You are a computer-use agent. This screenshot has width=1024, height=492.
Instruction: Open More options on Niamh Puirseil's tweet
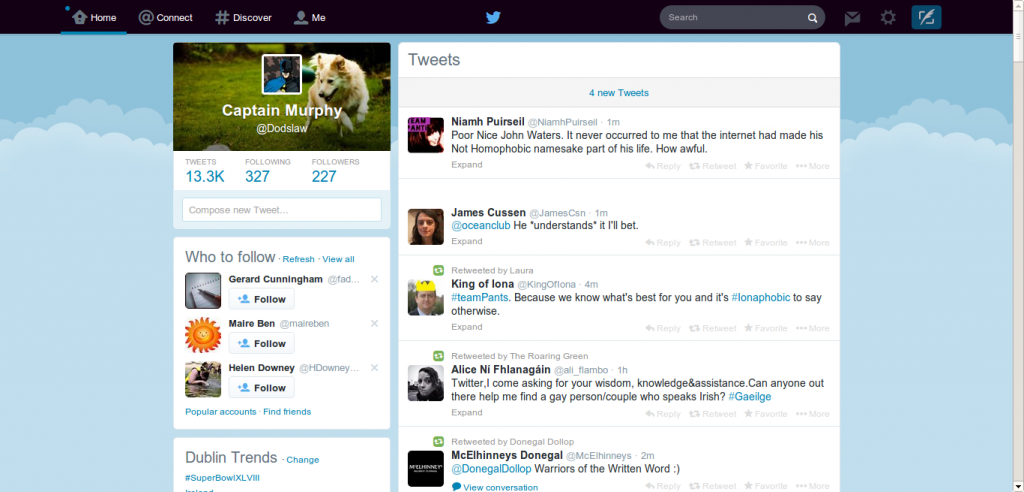pos(812,166)
